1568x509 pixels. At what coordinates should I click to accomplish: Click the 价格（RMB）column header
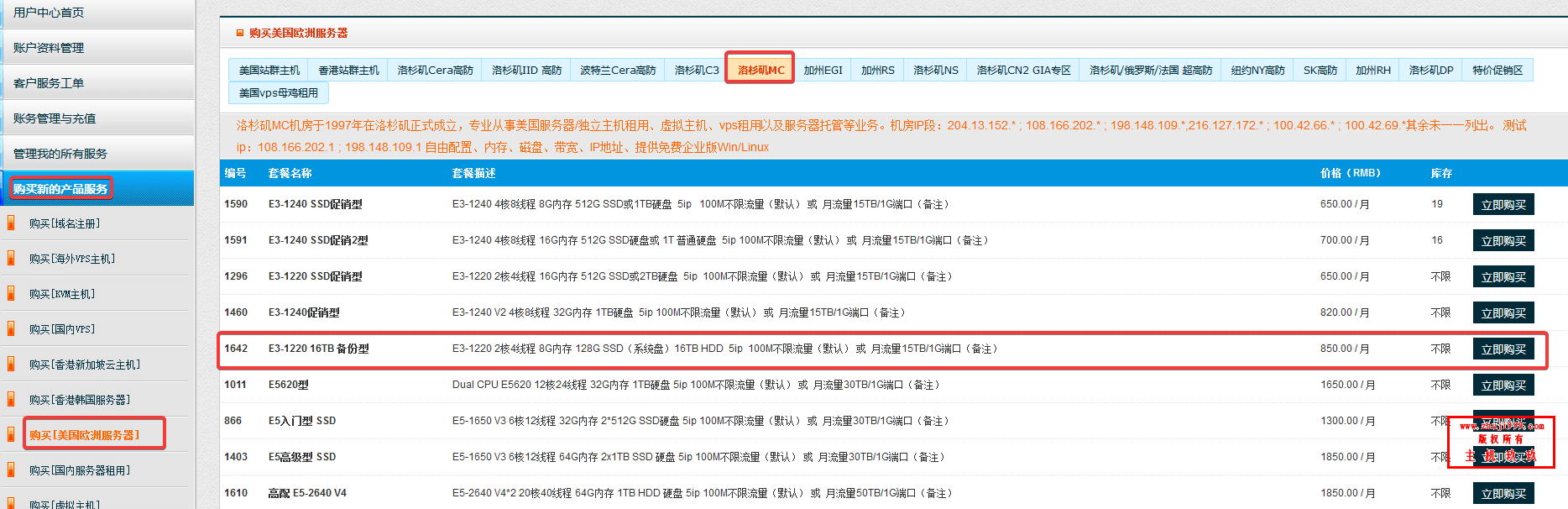pos(1351,173)
